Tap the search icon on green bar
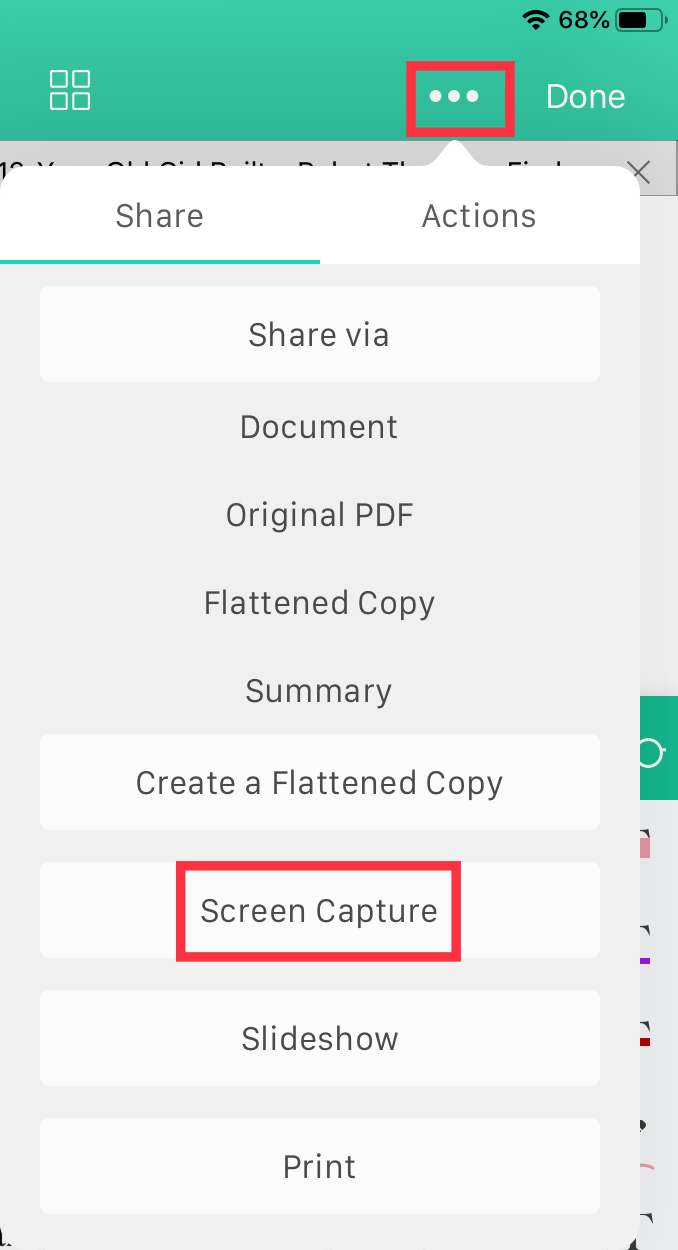 652,753
